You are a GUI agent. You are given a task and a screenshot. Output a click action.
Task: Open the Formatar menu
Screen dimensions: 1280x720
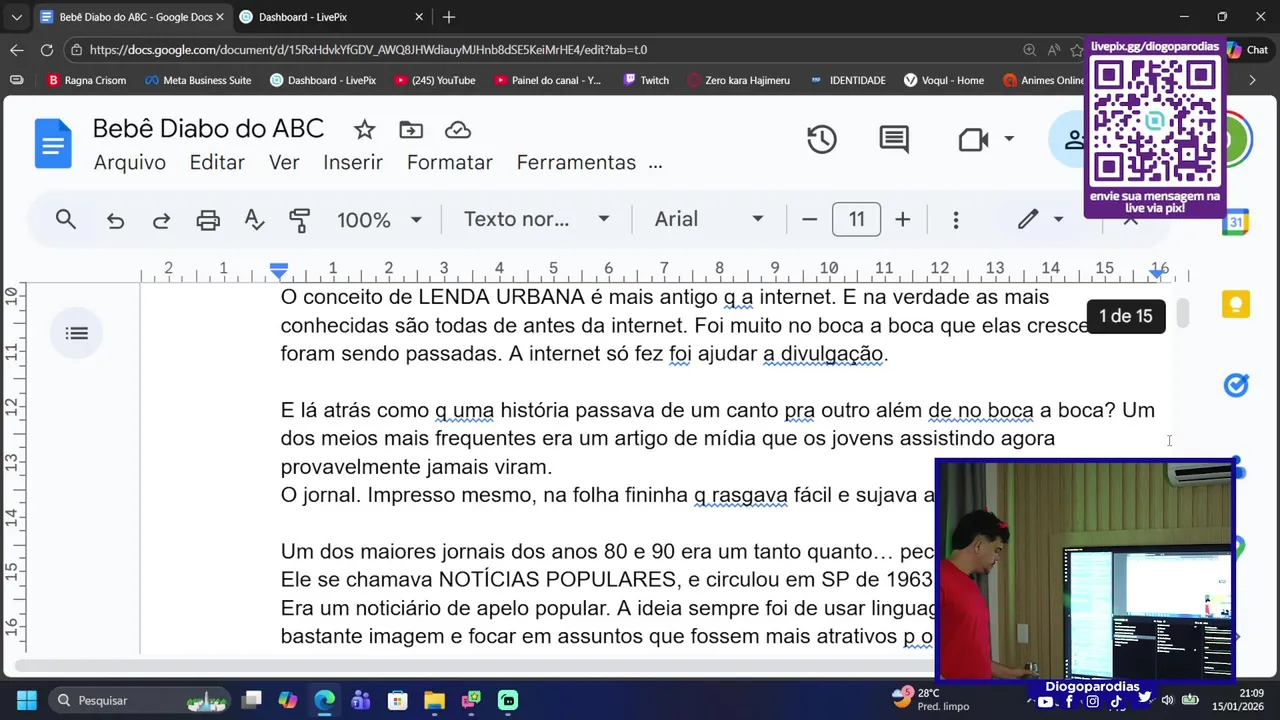(x=450, y=162)
